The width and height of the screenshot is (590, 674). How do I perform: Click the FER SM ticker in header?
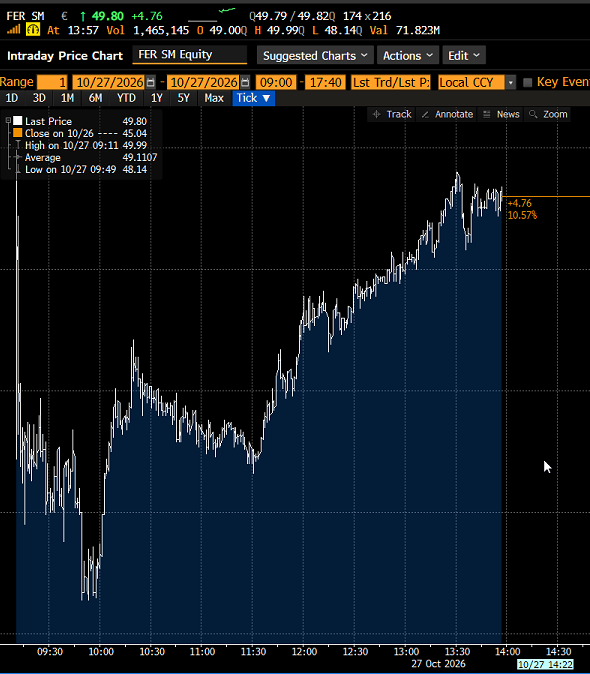pos(25,16)
